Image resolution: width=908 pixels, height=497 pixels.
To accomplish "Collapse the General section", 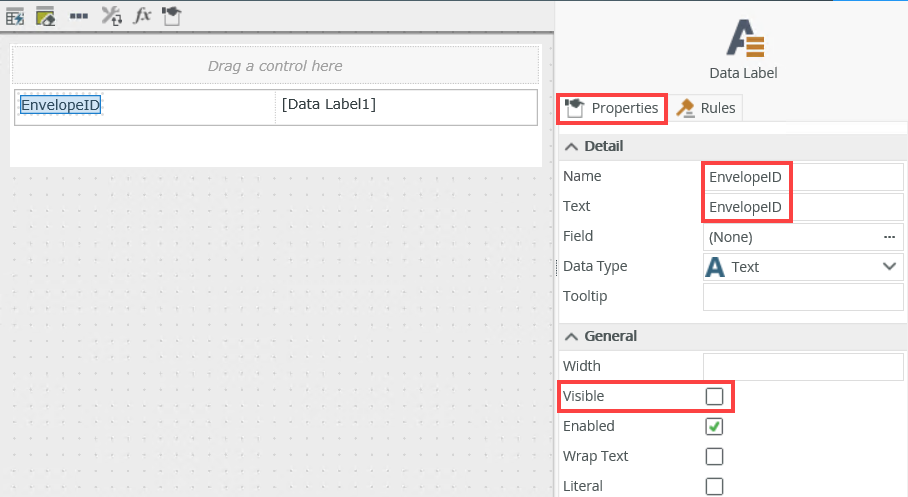I will pyautogui.click(x=572, y=336).
